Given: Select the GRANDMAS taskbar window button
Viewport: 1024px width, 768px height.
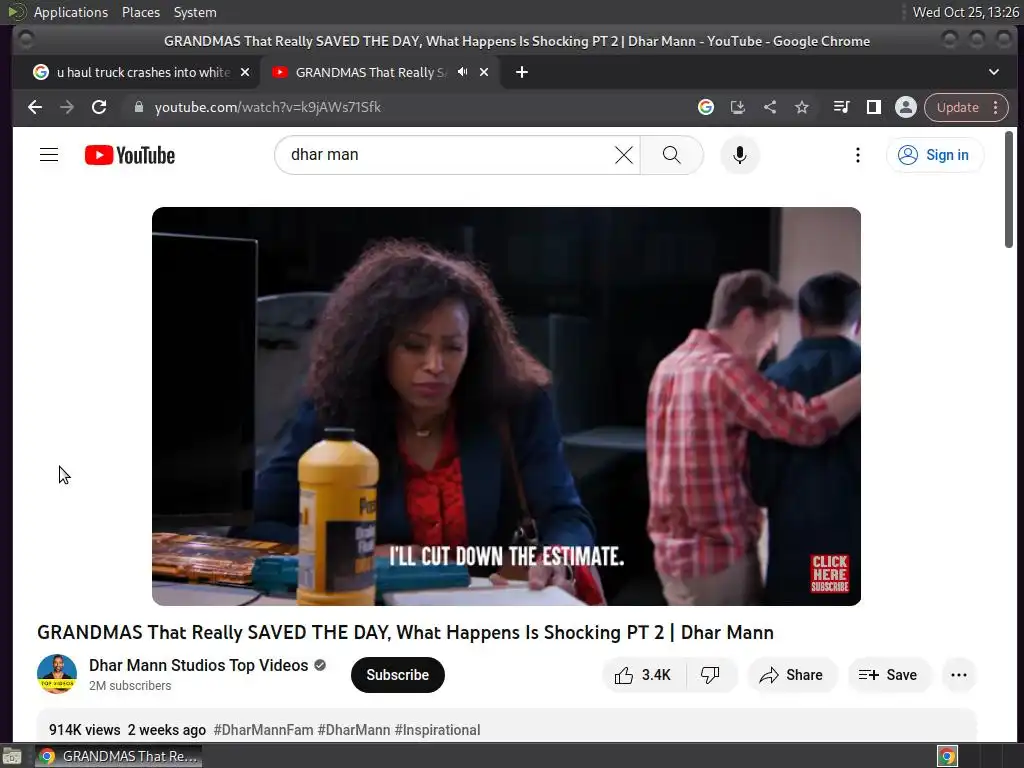Looking at the screenshot, I should click(118, 756).
